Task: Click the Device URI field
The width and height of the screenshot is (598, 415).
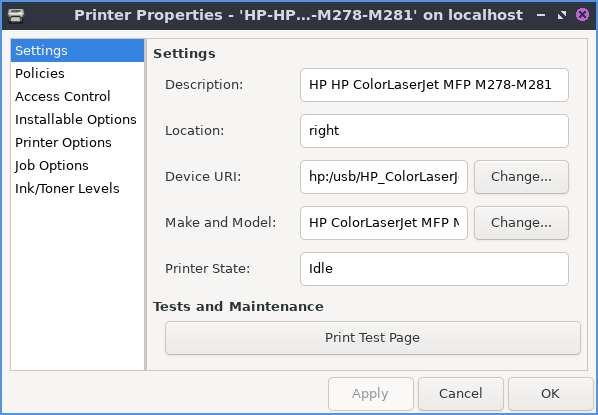Action: [x=384, y=177]
